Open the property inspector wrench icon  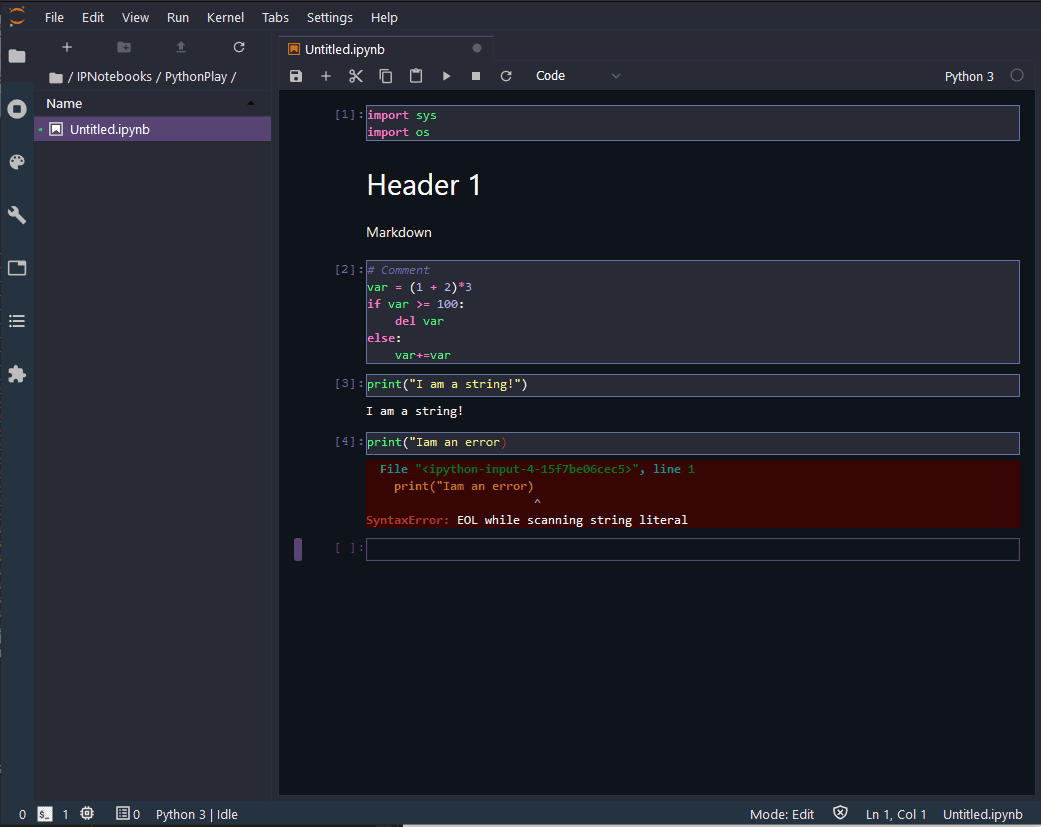click(16, 214)
